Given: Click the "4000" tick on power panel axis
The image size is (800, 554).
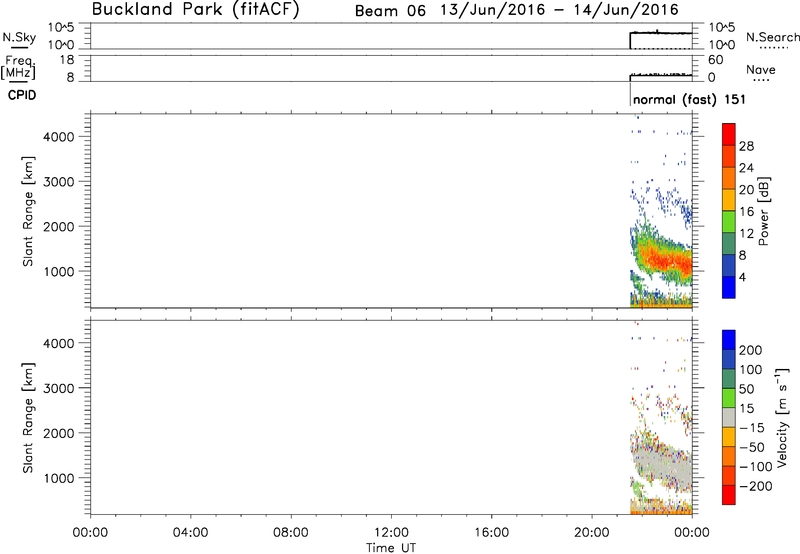Looking at the screenshot, I should pyautogui.click(x=58, y=137).
